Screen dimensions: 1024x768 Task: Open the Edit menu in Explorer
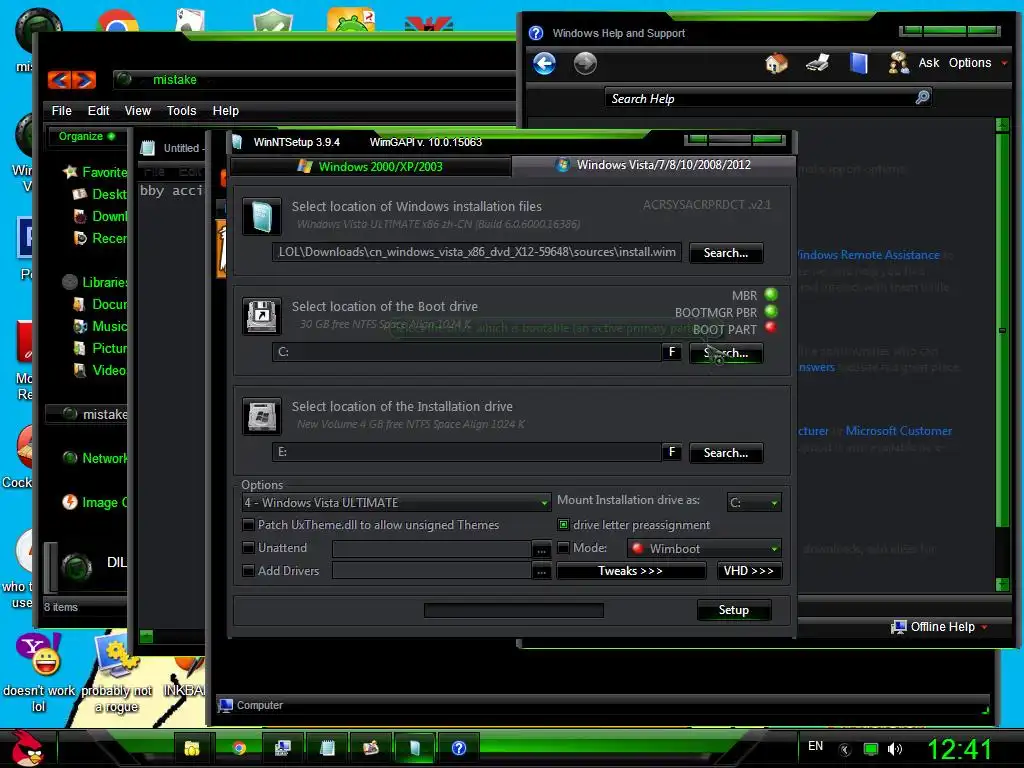pos(98,110)
